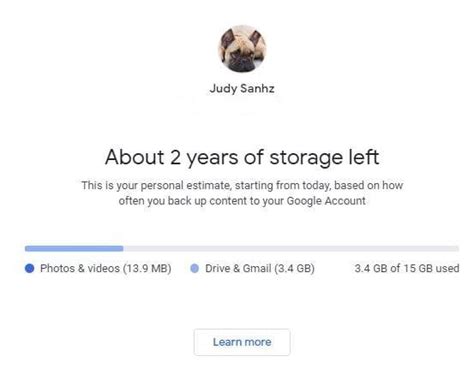Click the dark blue Photos & videos dot

[x=30, y=268]
